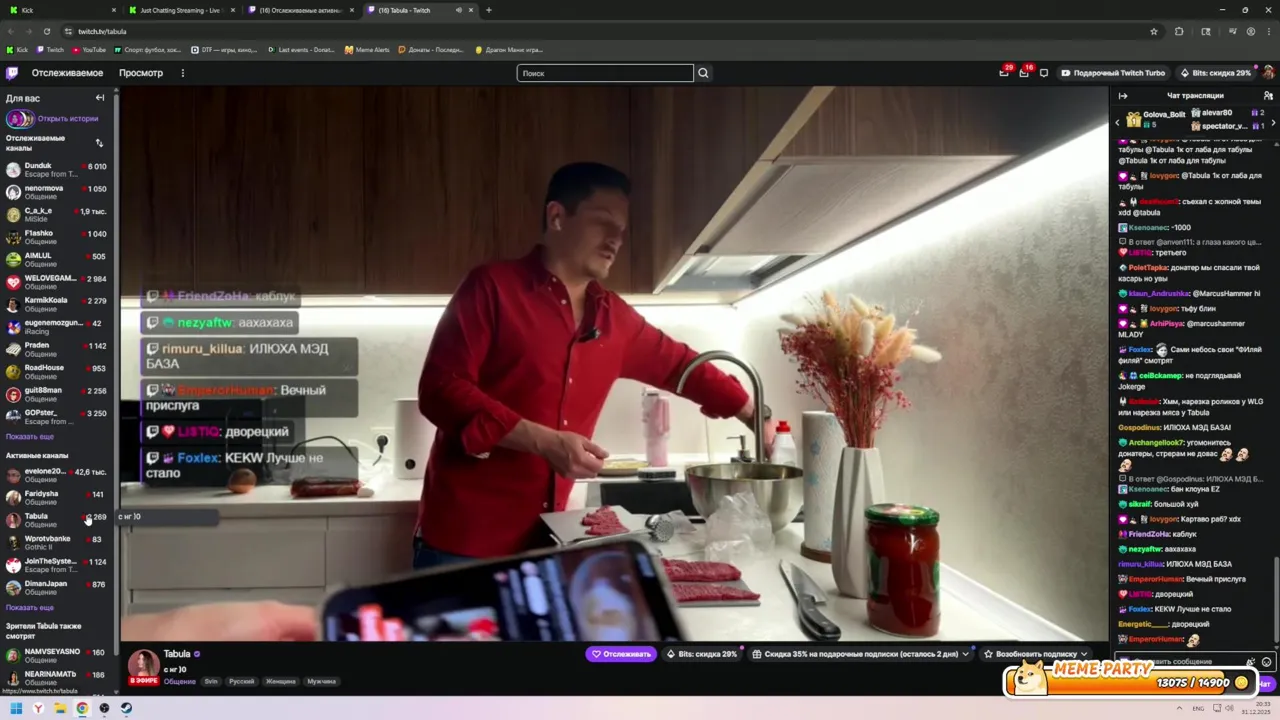Open the Отслеживаемое header menu item

click(67, 73)
